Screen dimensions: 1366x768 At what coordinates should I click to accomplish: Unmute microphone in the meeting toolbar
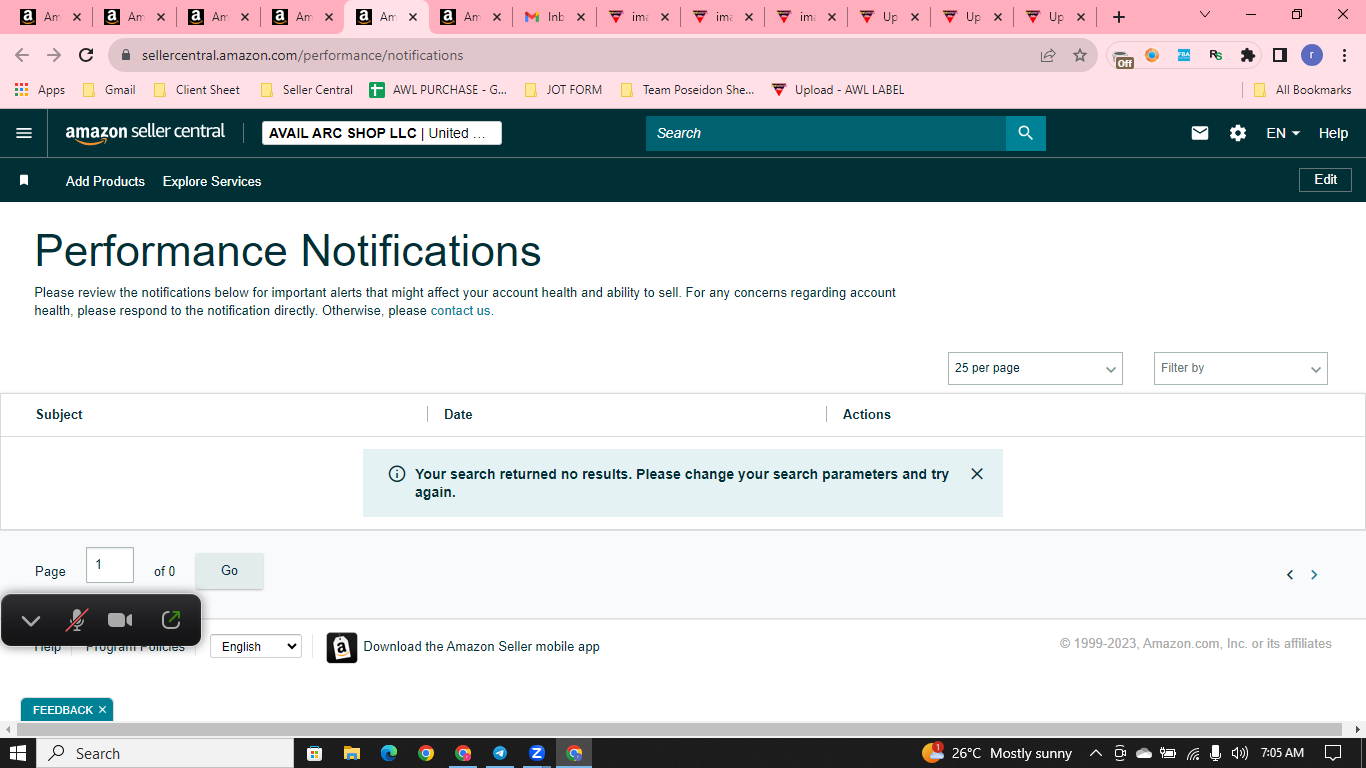tap(76, 620)
